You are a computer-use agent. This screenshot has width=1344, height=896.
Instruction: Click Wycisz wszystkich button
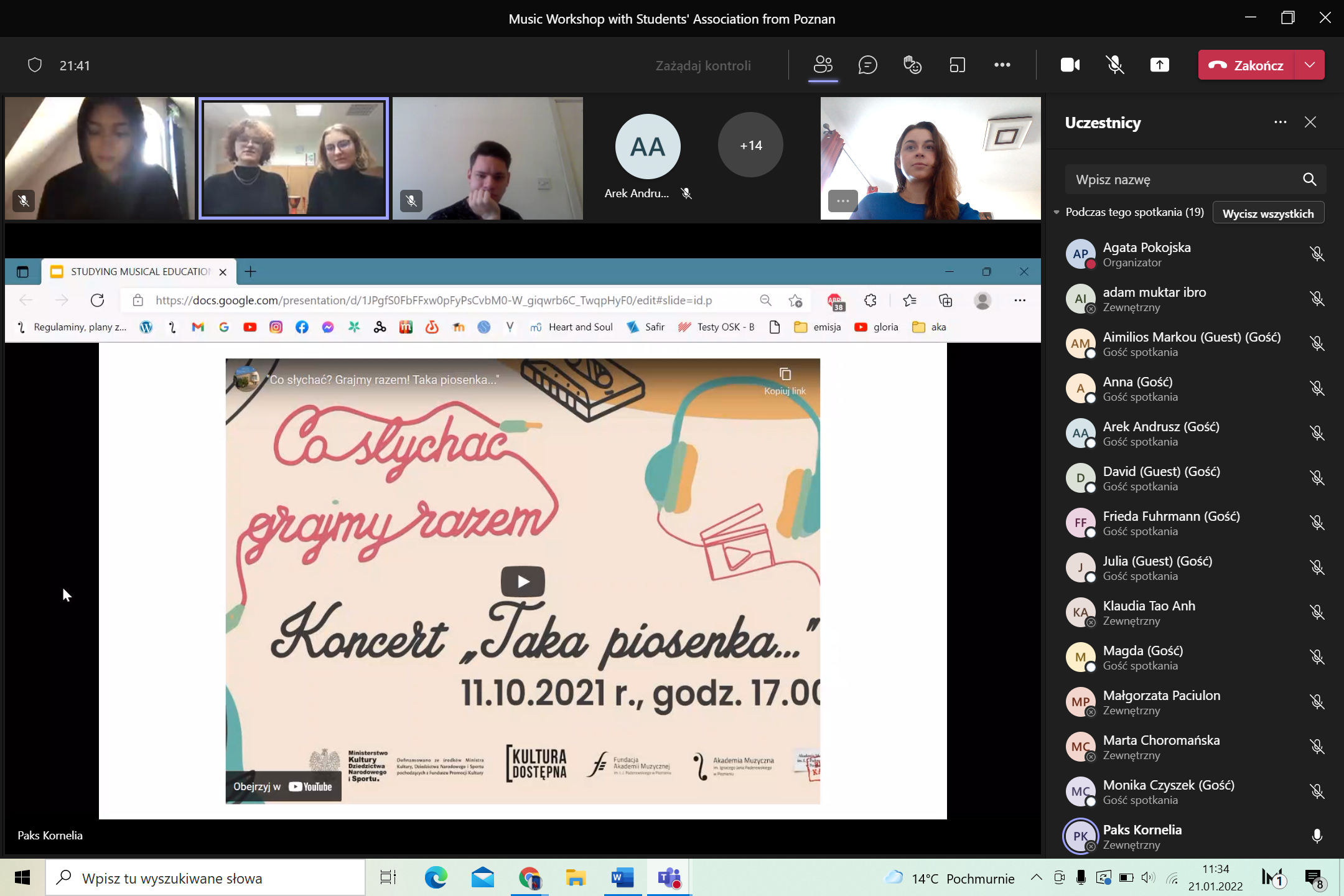(x=1267, y=213)
